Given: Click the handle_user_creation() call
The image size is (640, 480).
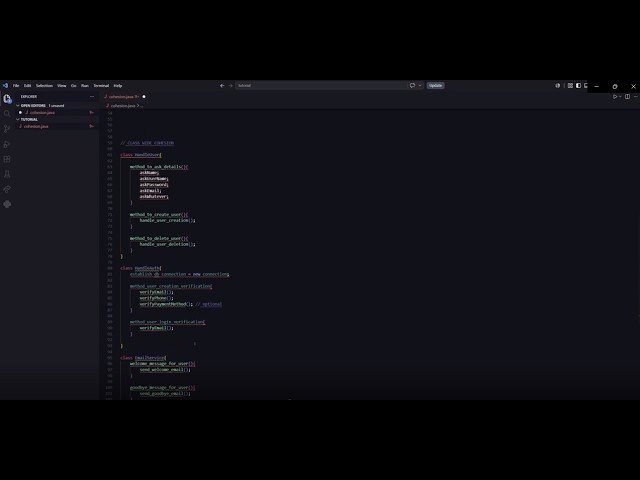Looking at the screenshot, I should [167, 220].
